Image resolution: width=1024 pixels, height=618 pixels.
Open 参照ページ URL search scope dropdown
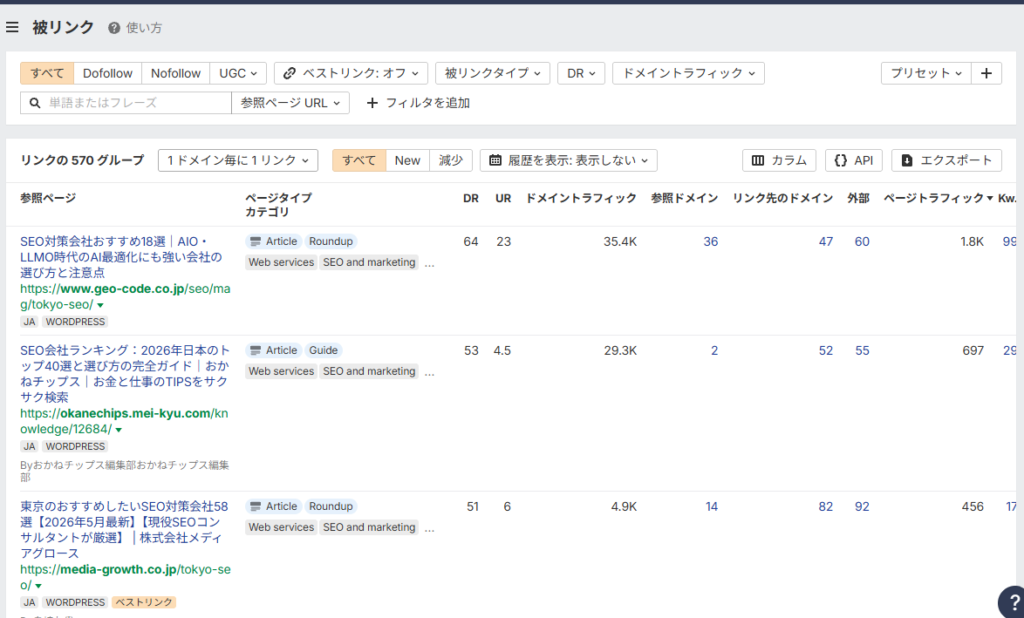pos(291,103)
